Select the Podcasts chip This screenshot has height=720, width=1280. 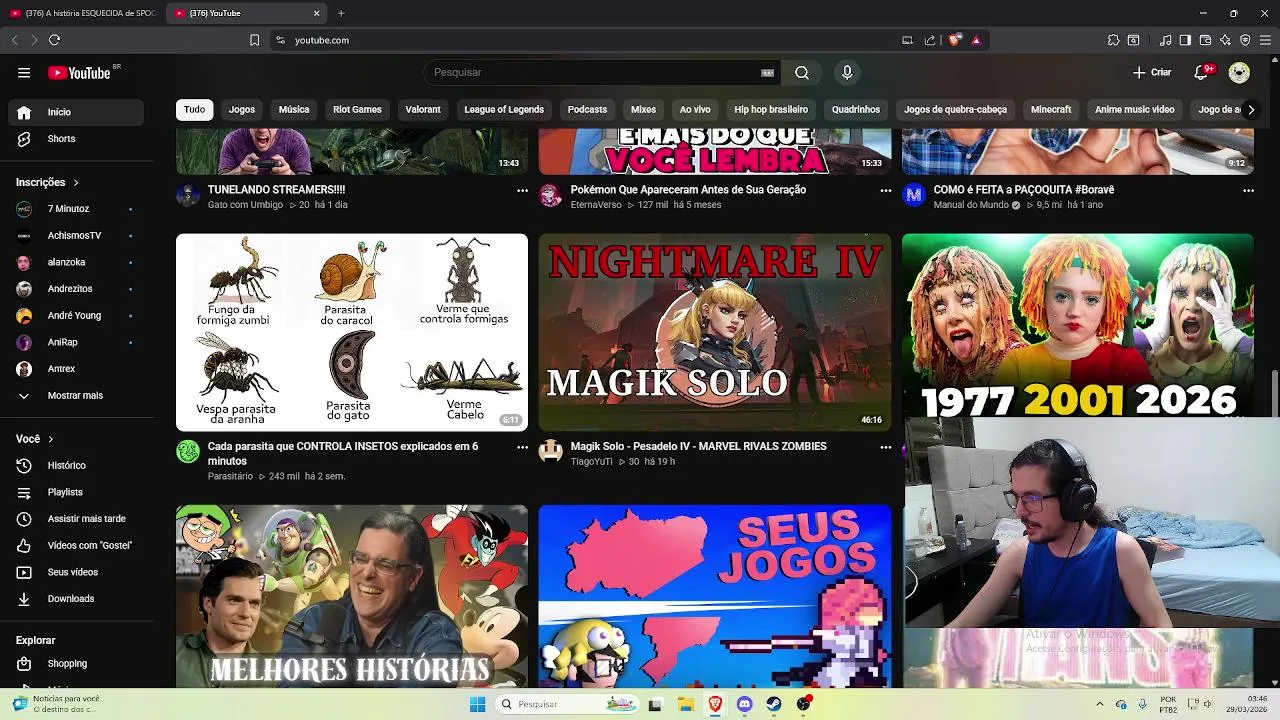pos(587,109)
